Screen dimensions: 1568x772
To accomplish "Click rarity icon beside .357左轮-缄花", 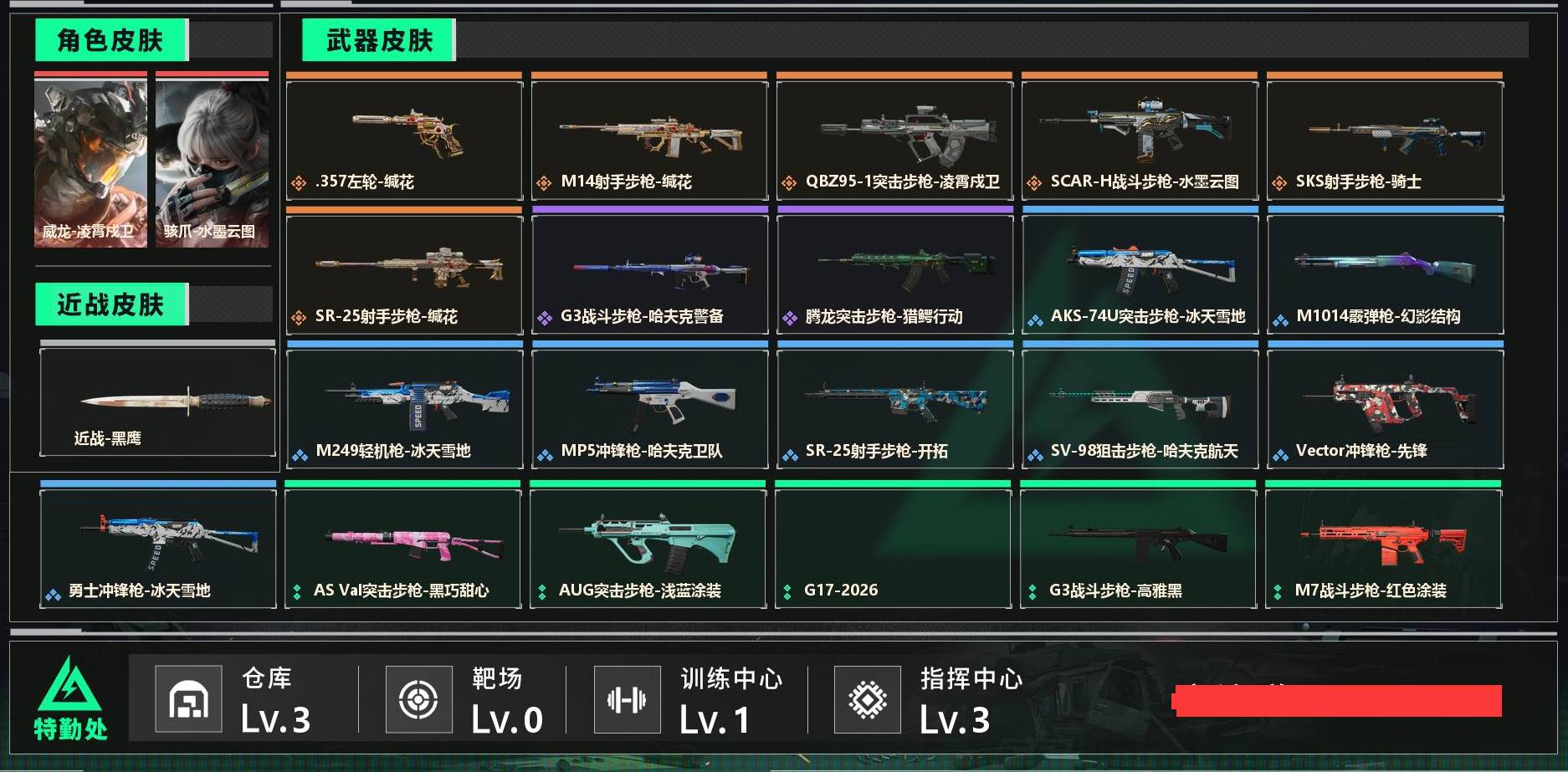I will point(299,182).
